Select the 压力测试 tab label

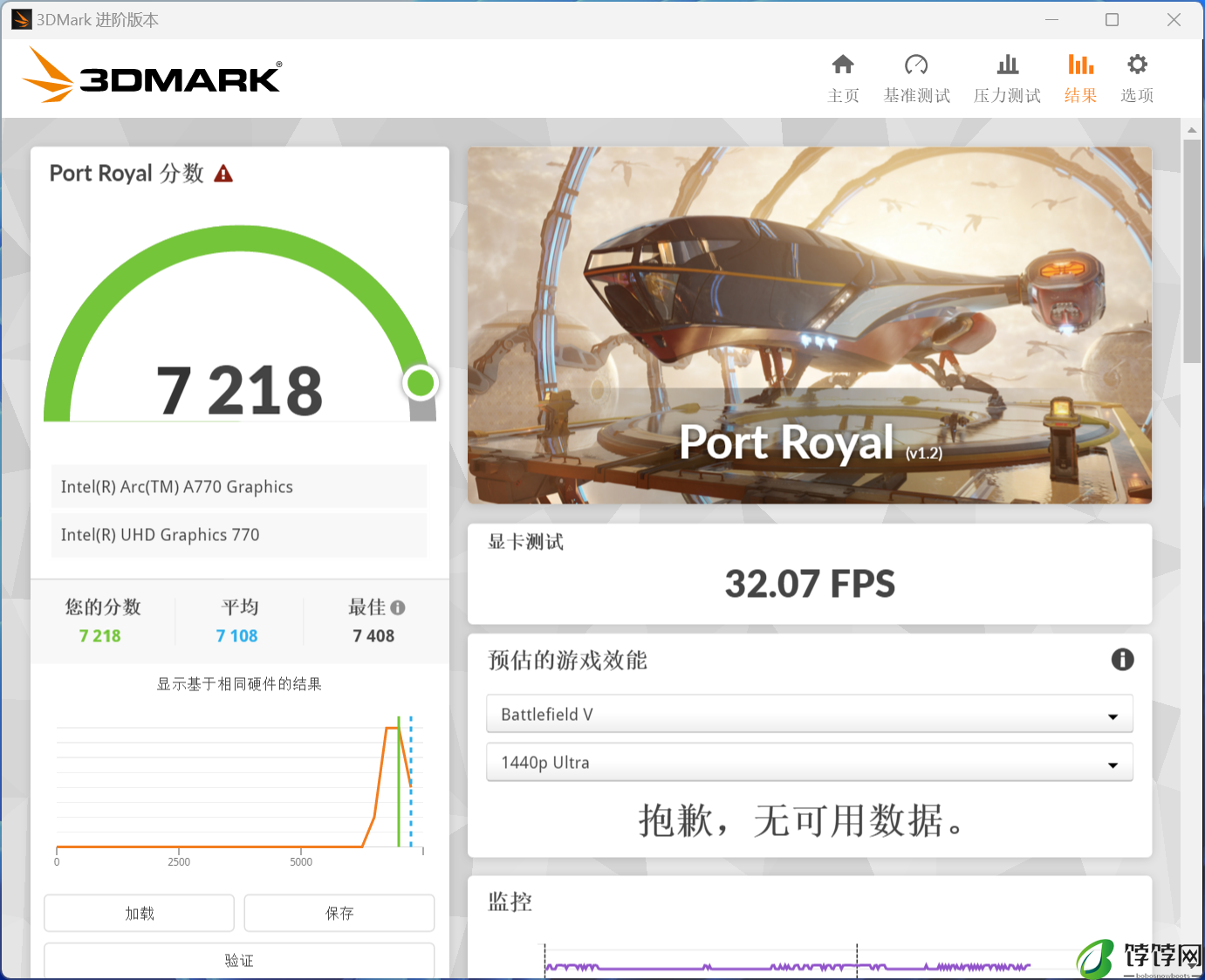tap(1008, 95)
